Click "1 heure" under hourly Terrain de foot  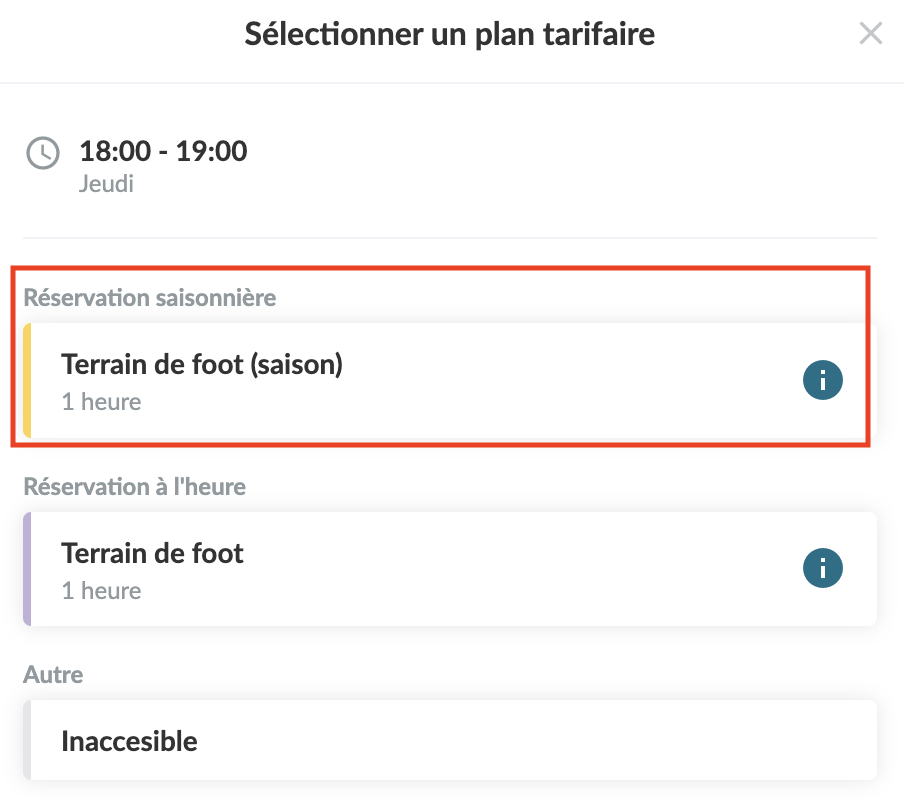click(x=101, y=590)
